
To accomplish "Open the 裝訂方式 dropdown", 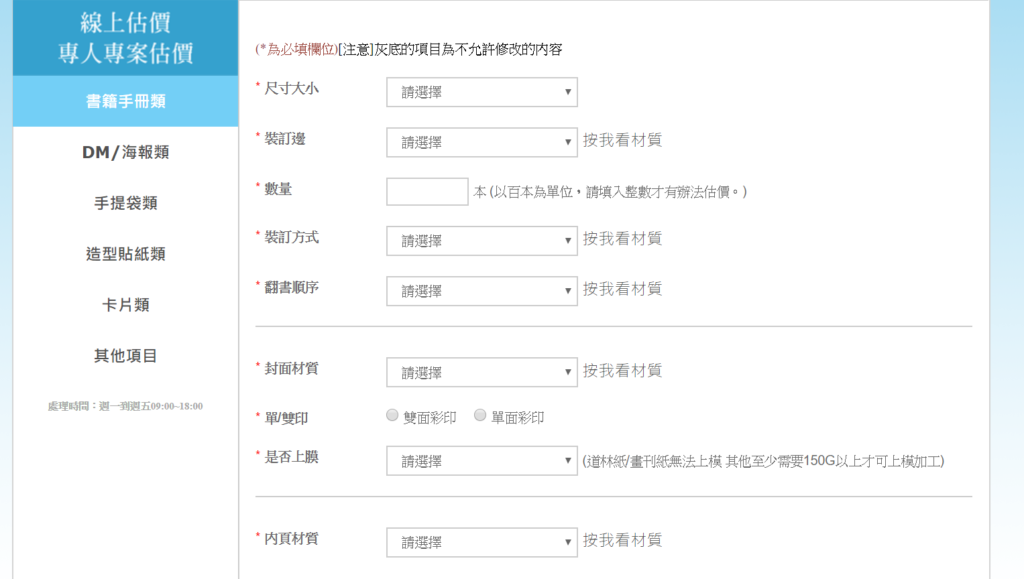I will 481,240.
